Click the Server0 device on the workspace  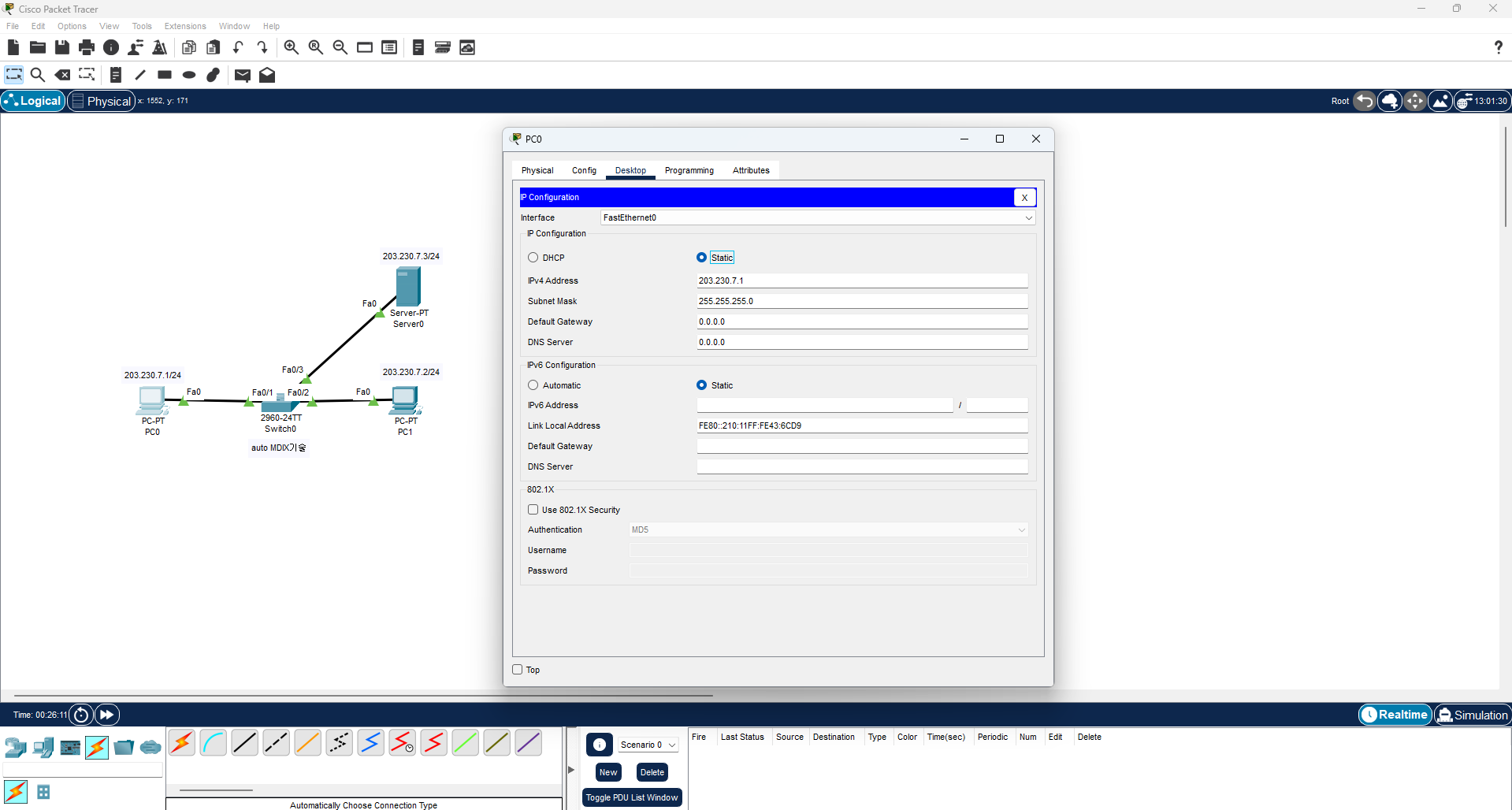[408, 286]
